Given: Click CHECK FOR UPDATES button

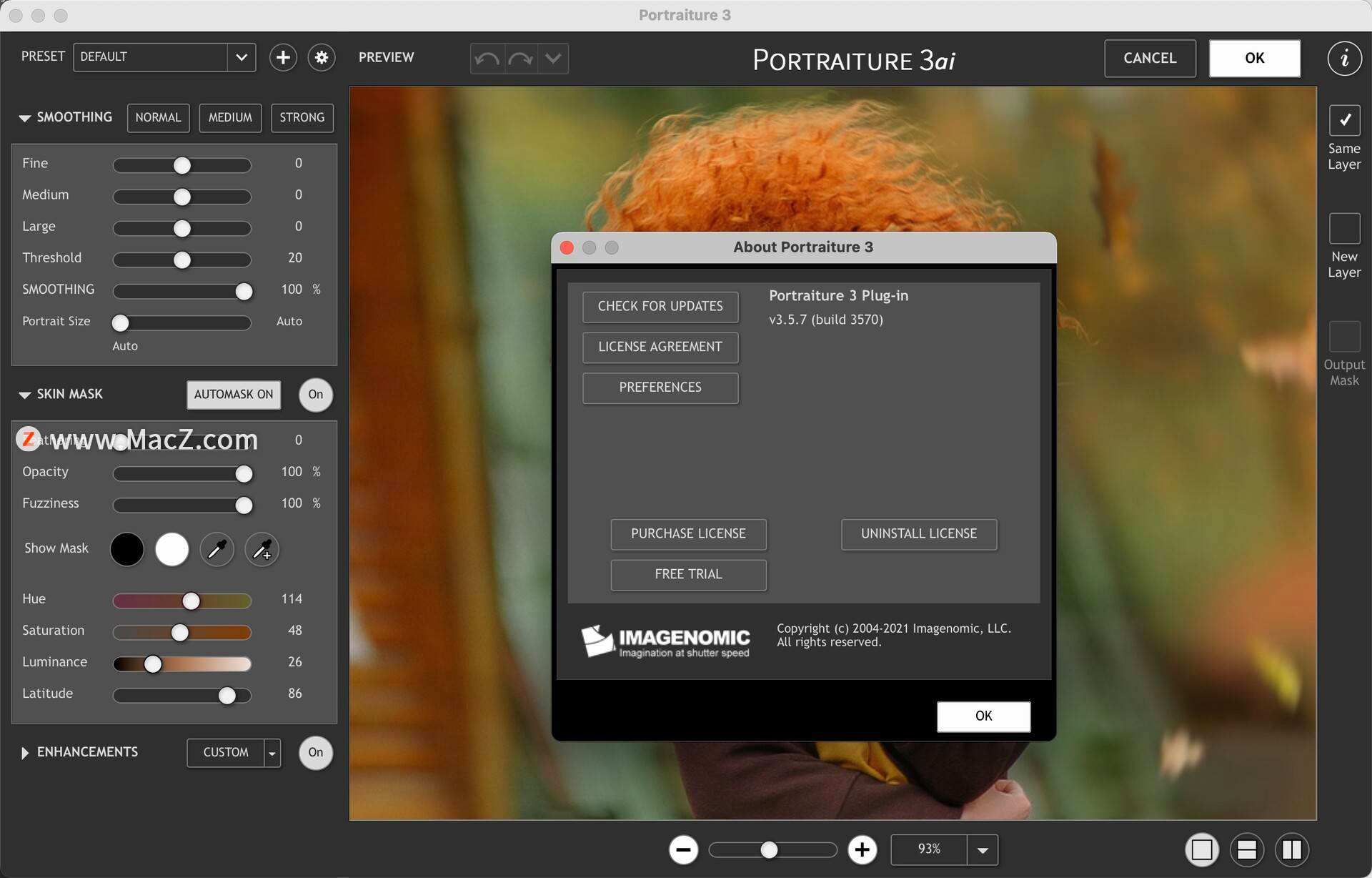Looking at the screenshot, I should pos(660,307).
